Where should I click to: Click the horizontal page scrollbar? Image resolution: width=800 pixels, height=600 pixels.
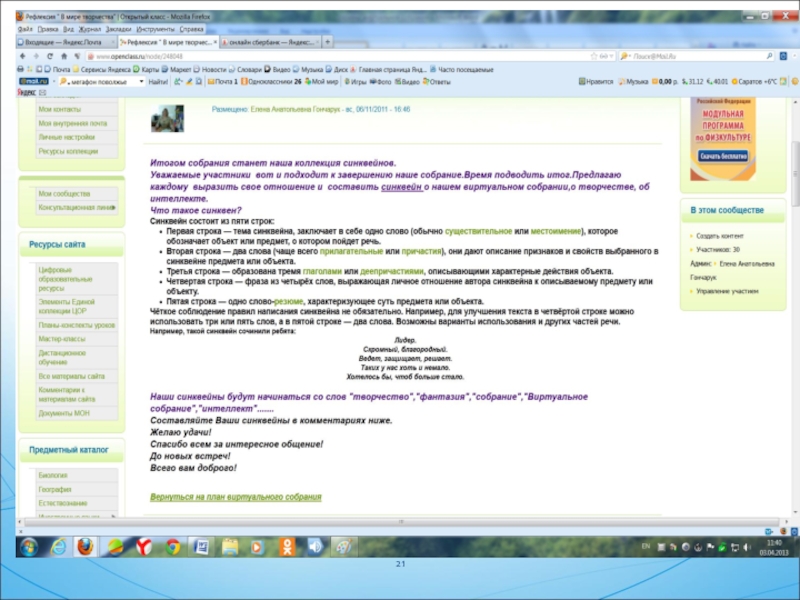(x=402, y=522)
